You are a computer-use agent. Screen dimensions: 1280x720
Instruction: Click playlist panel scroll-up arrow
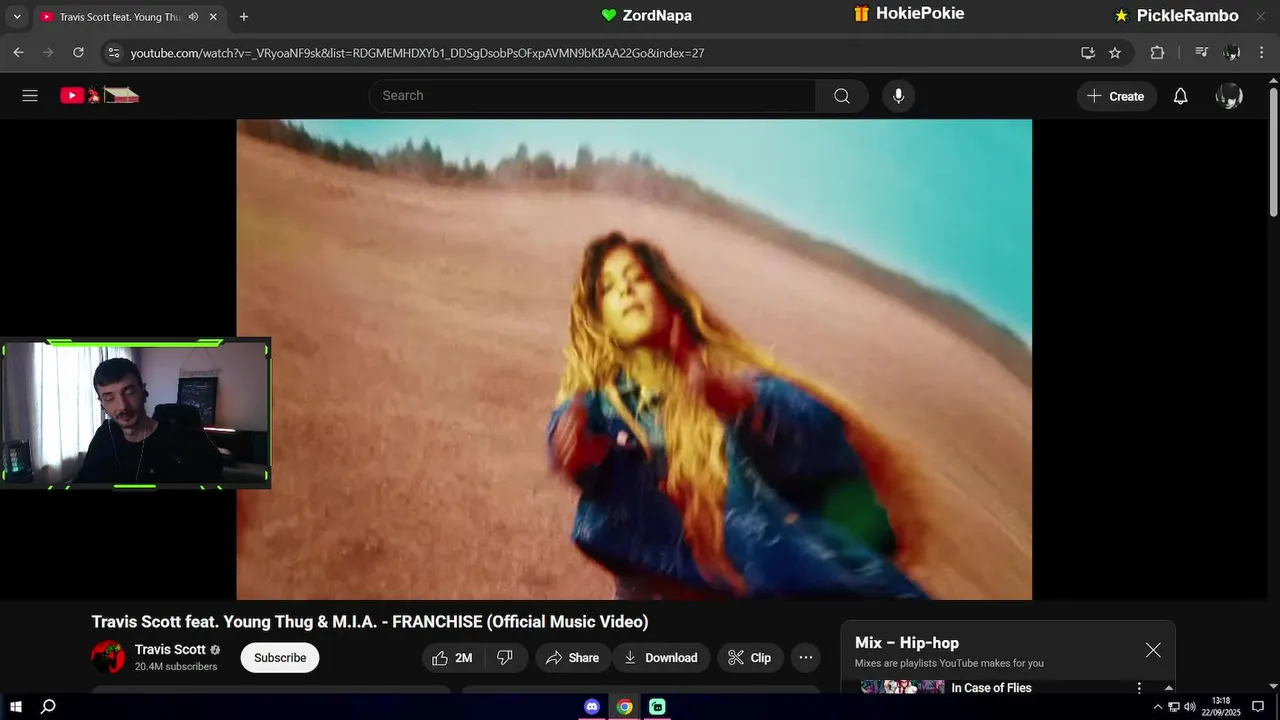pos(1168,688)
